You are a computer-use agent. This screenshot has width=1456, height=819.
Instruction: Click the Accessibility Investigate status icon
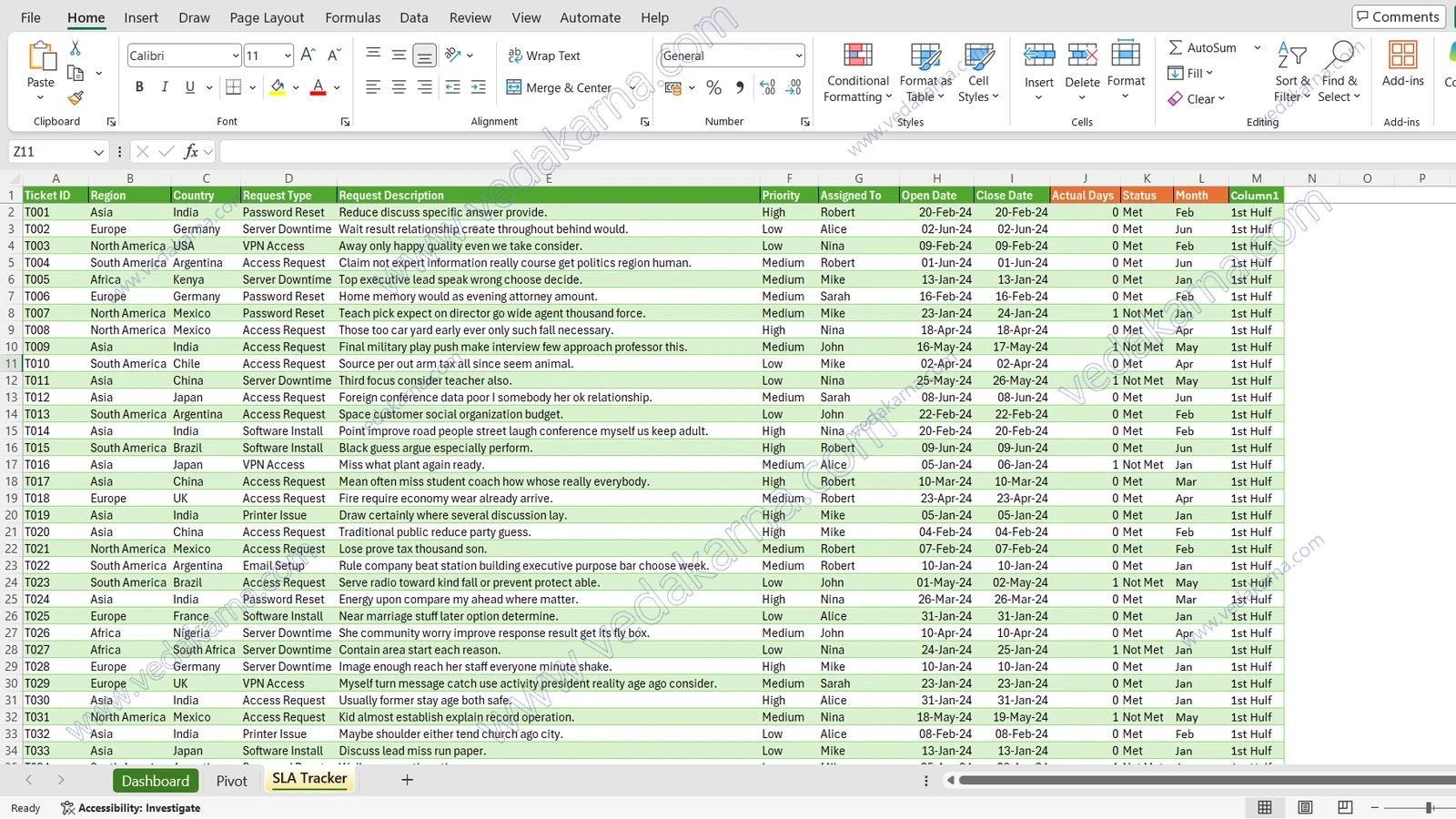[67, 808]
